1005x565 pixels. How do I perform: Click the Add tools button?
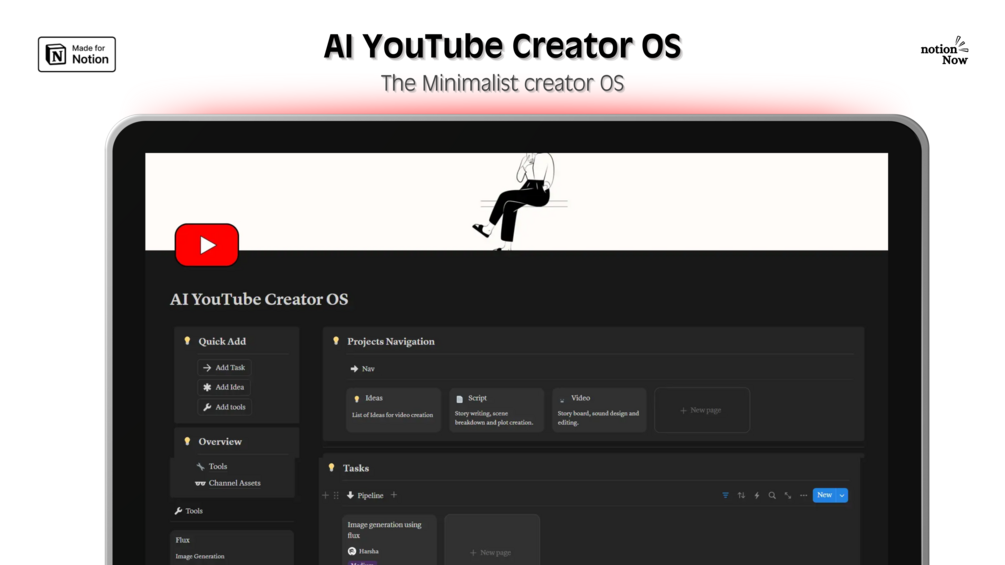point(224,407)
